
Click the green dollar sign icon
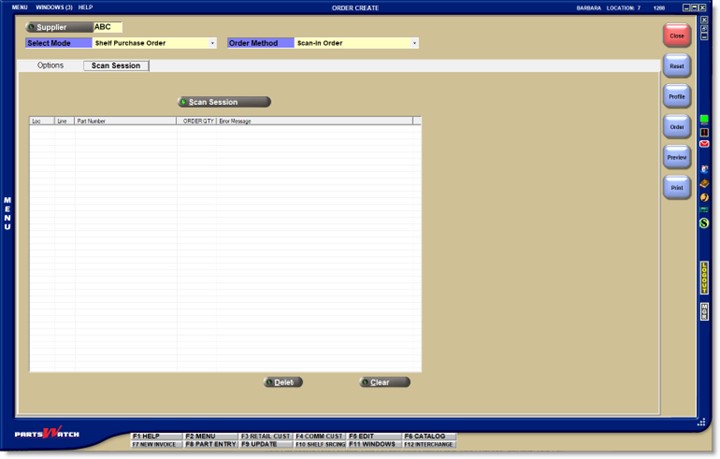pos(704,223)
